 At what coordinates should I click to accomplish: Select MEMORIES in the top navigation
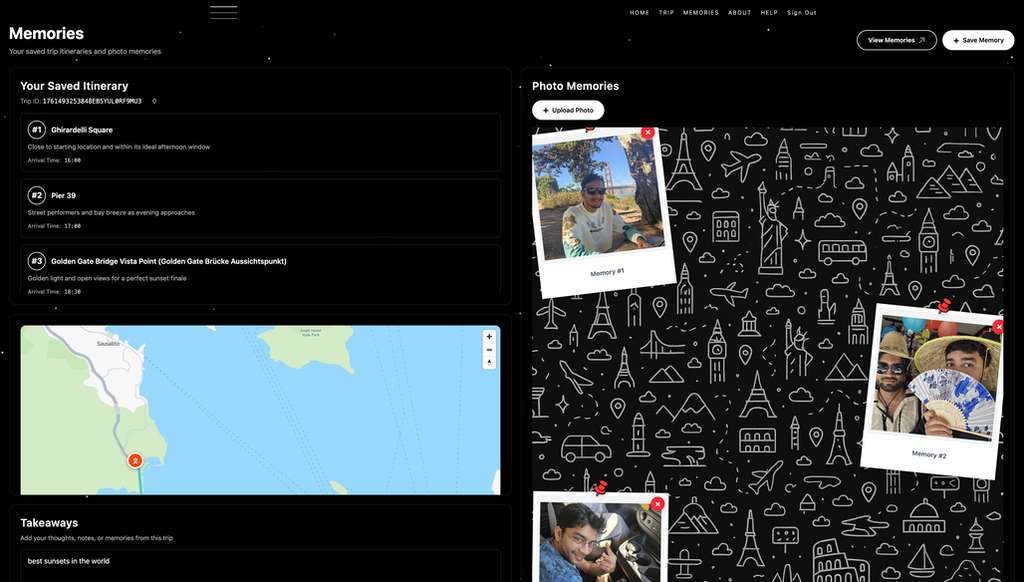tap(701, 12)
